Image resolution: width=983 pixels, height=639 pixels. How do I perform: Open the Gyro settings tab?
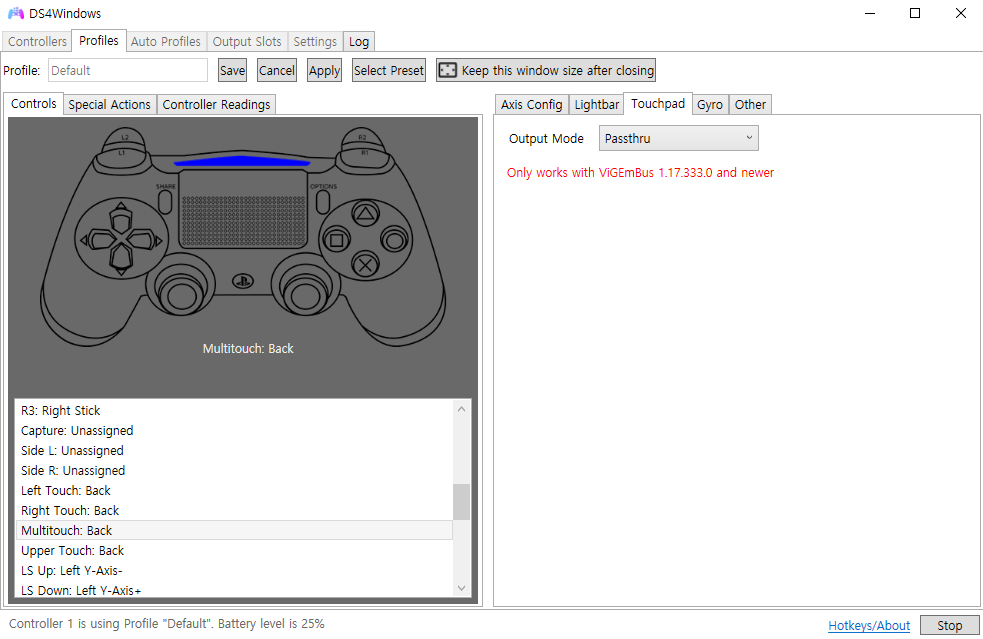point(709,103)
